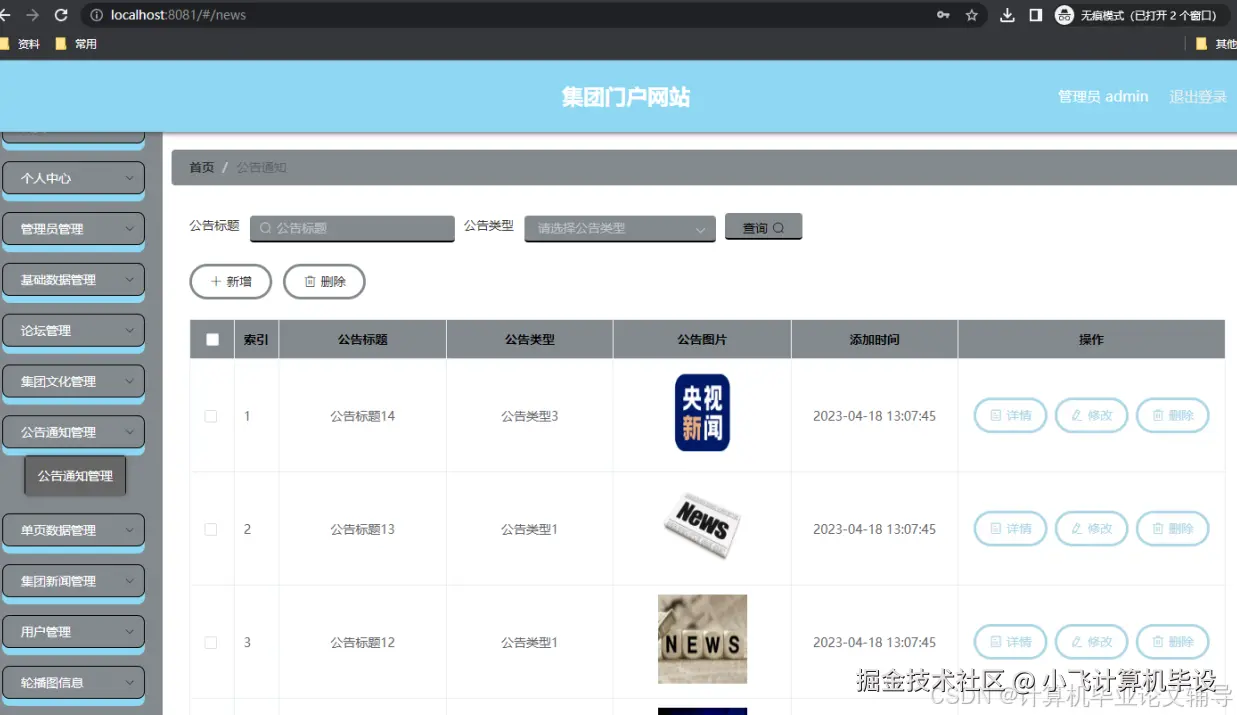The image size is (1237, 715).
Task: Click the 添加时间 column header
Action: [x=875, y=340]
